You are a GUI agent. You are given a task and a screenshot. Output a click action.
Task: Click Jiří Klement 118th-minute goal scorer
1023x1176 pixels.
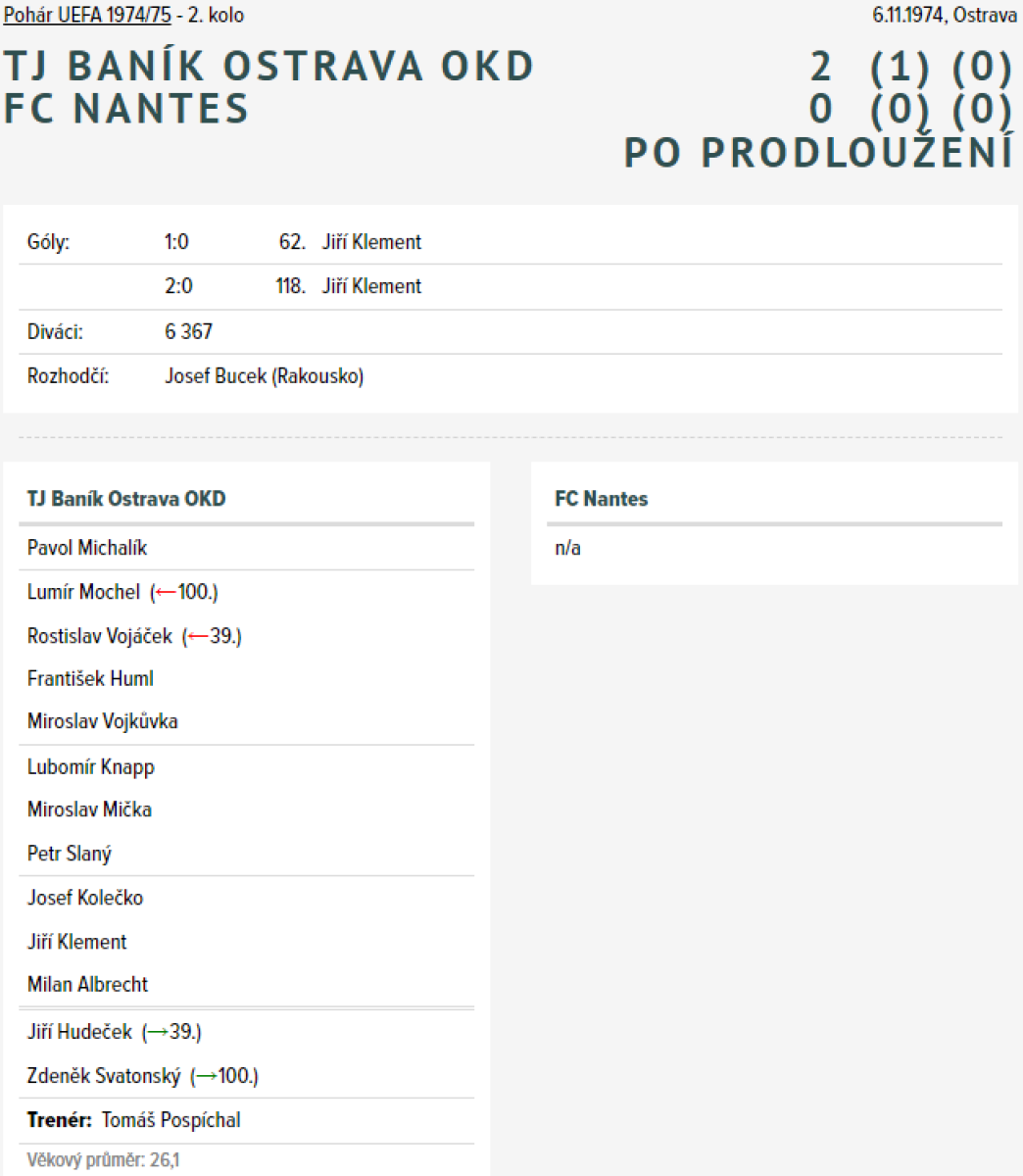pos(371,286)
